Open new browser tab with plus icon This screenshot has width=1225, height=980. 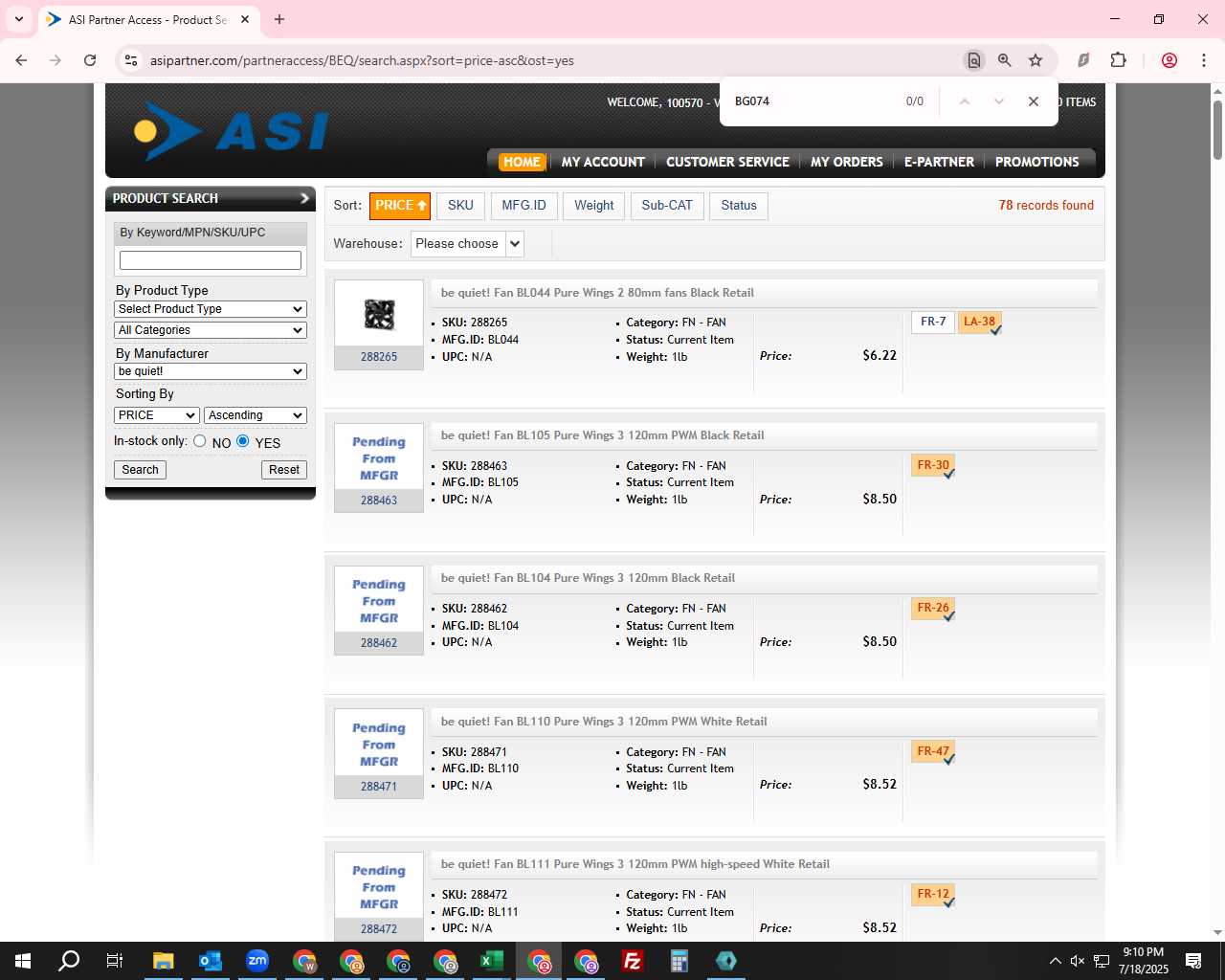pos(279,19)
